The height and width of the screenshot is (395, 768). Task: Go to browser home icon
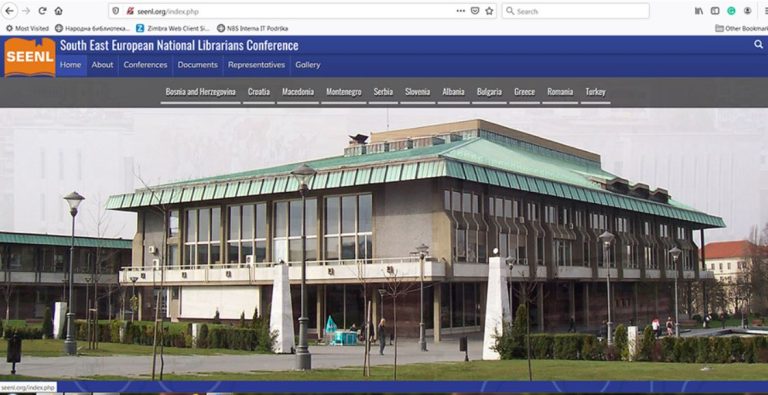[58, 11]
